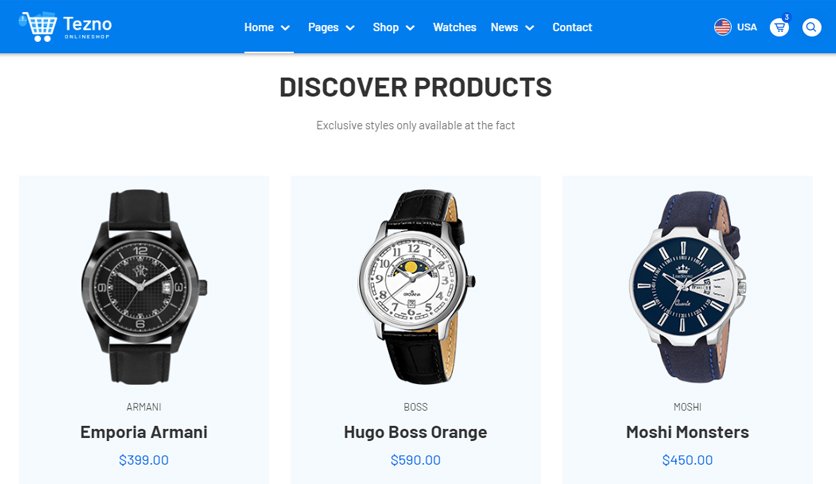Expand the News dropdown chevron

click(529, 28)
